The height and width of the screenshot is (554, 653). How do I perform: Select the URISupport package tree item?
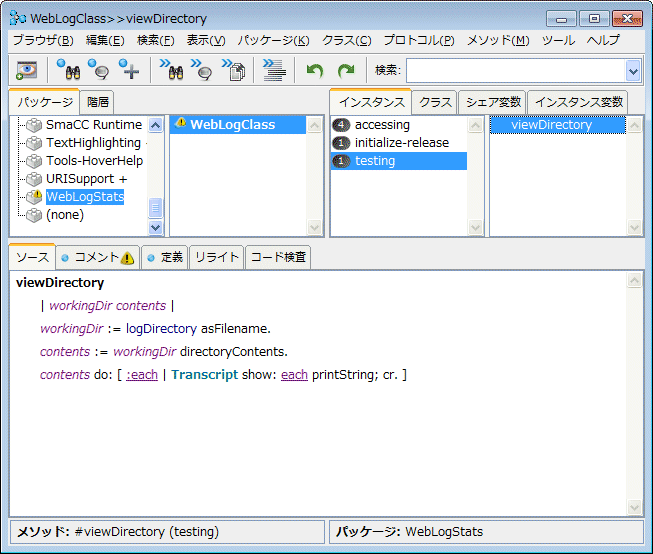click(86, 179)
